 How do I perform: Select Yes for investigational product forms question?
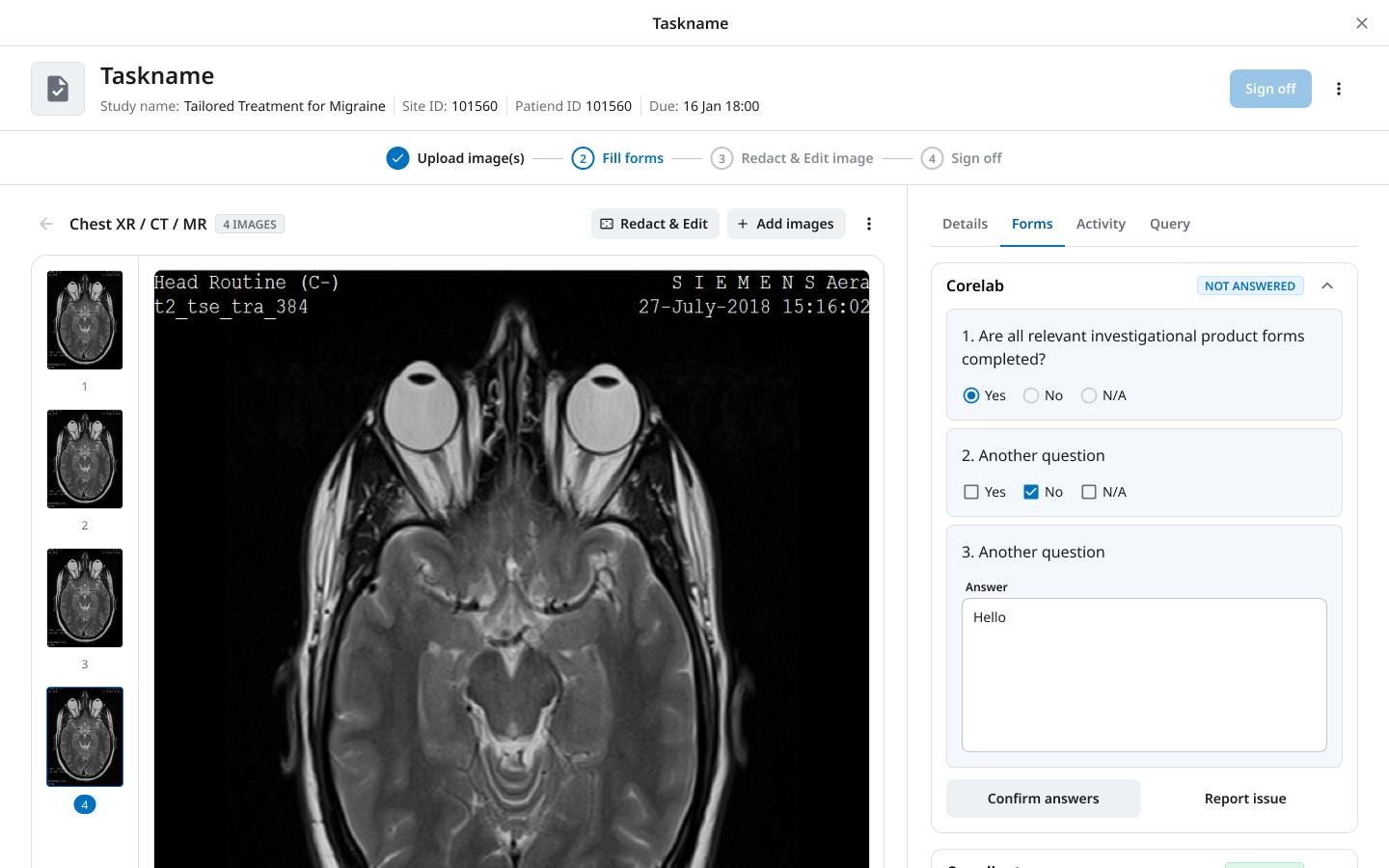(x=971, y=394)
